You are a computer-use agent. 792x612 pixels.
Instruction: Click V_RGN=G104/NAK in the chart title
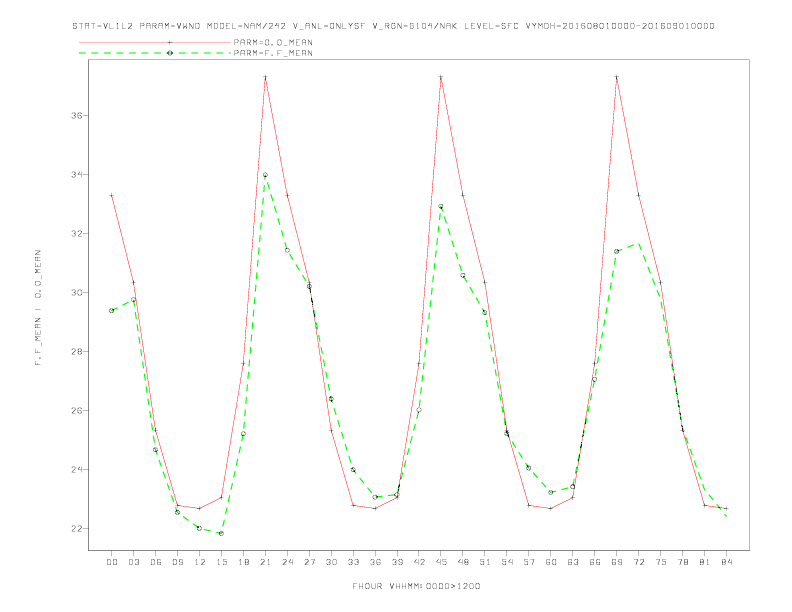415,26
